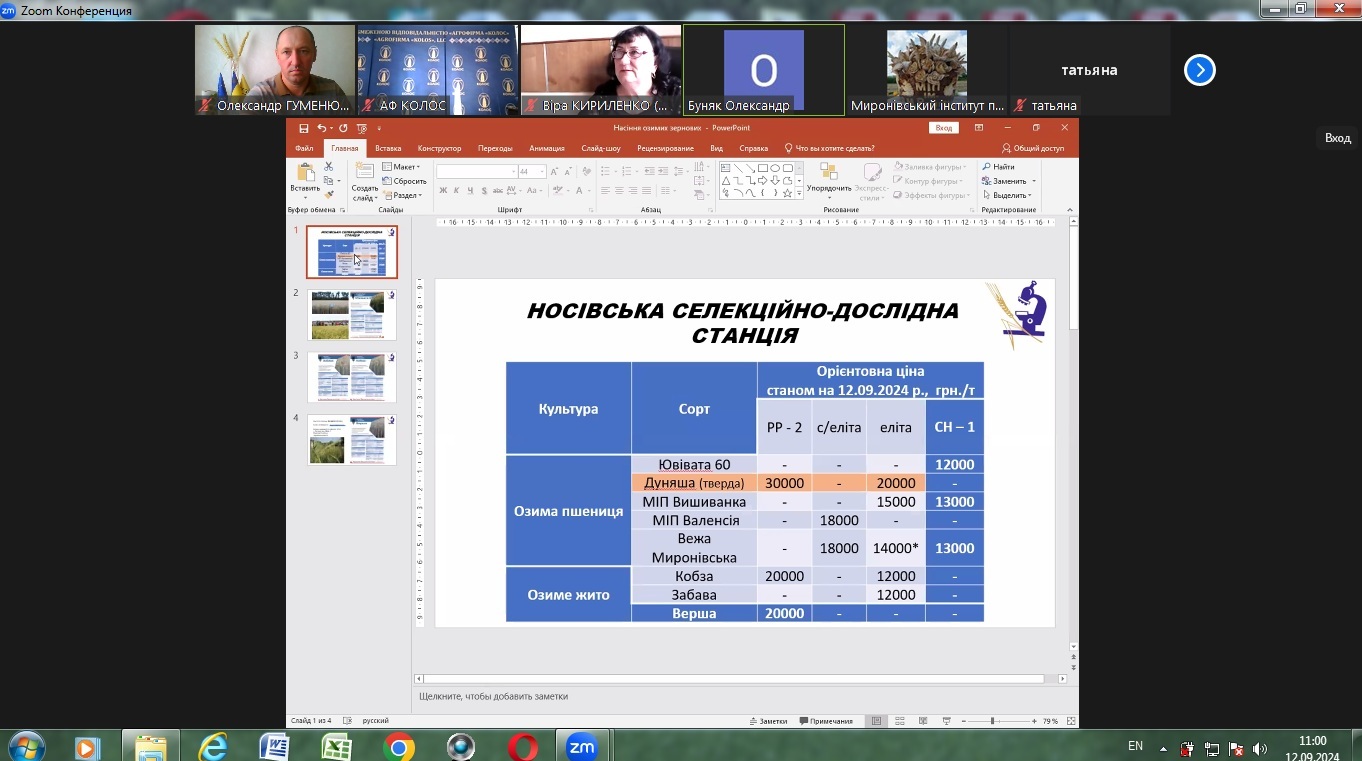Viewport: 1362px width, 761px height.
Task: Click decrease font size icon
Action: (x=567, y=172)
